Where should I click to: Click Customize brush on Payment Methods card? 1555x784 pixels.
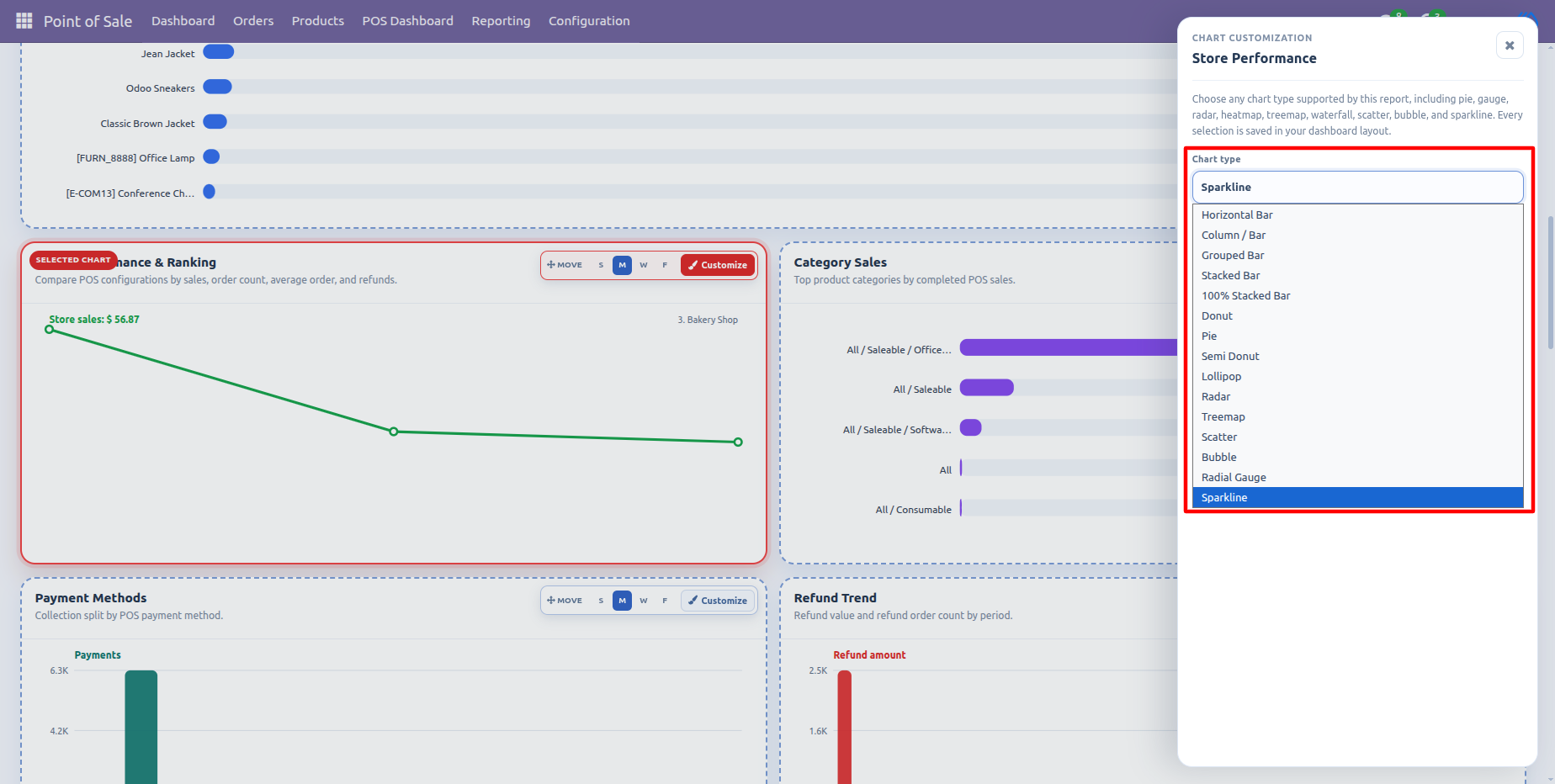(718, 601)
